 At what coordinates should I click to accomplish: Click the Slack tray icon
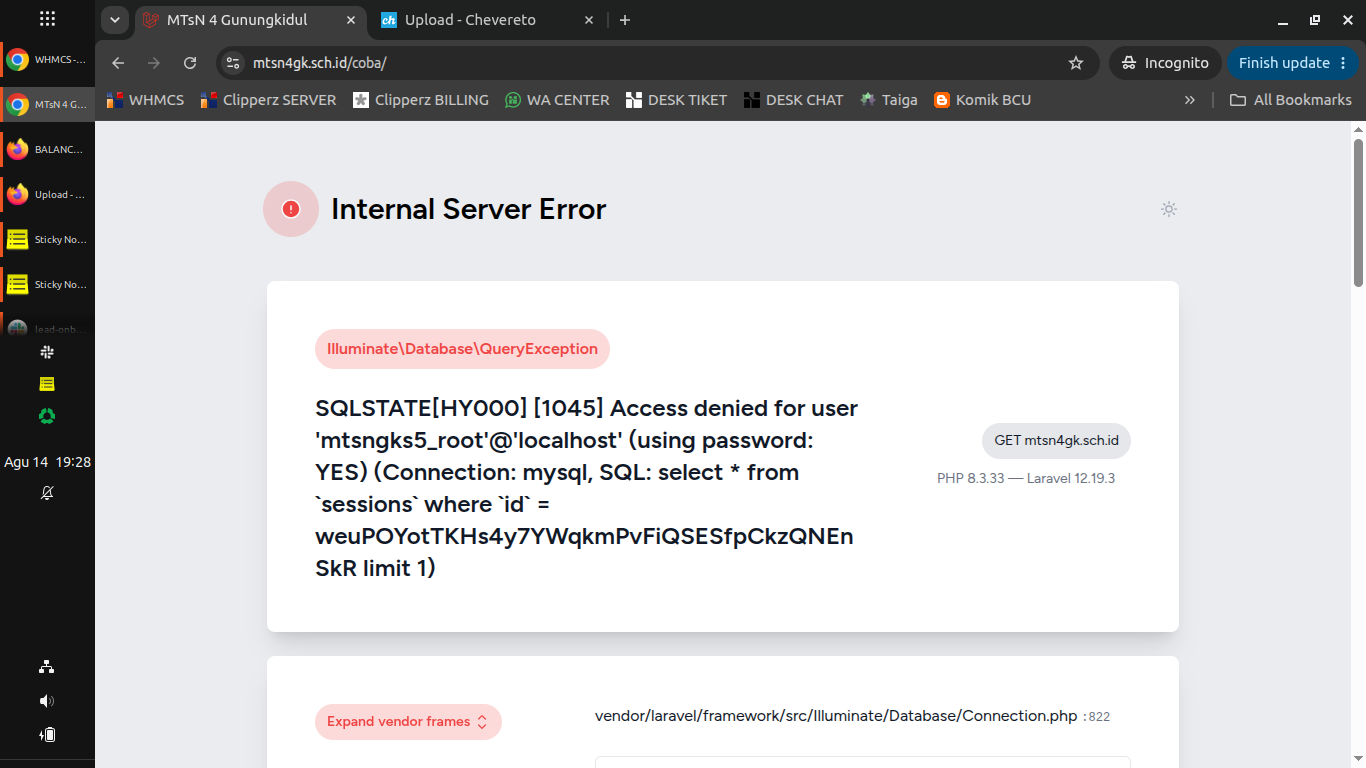tap(47, 352)
